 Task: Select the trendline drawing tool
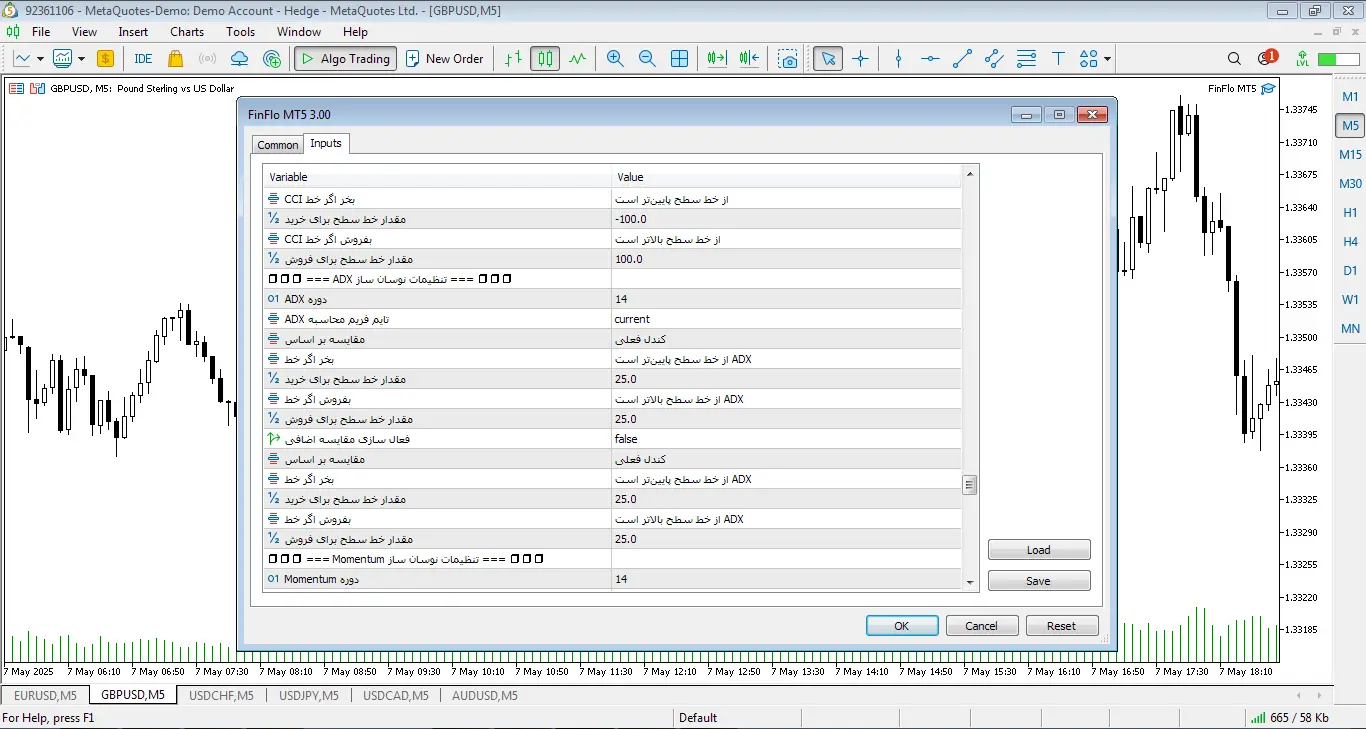[962, 59]
